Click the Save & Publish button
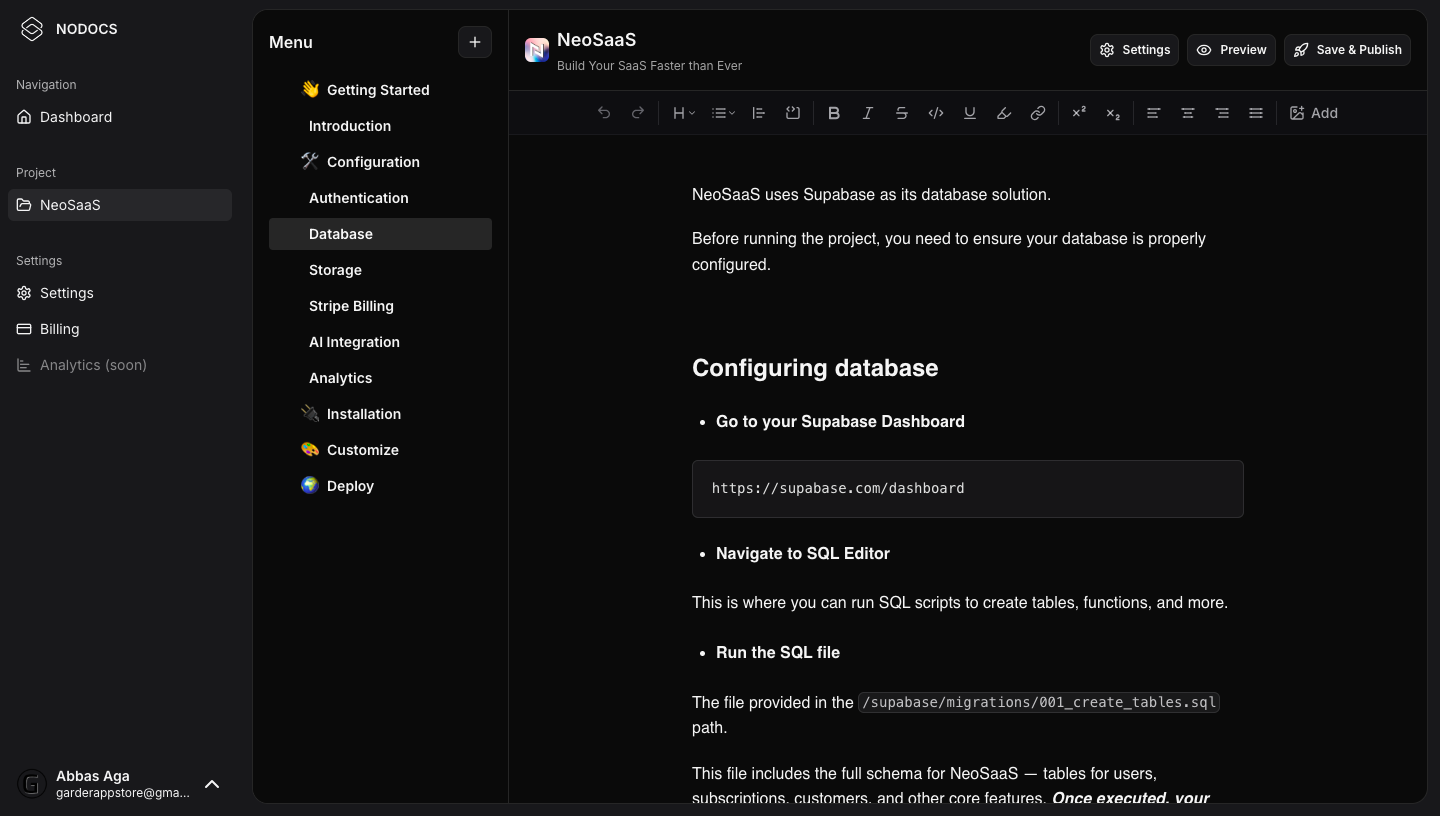1440x816 pixels. pyautogui.click(x=1347, y=50)
